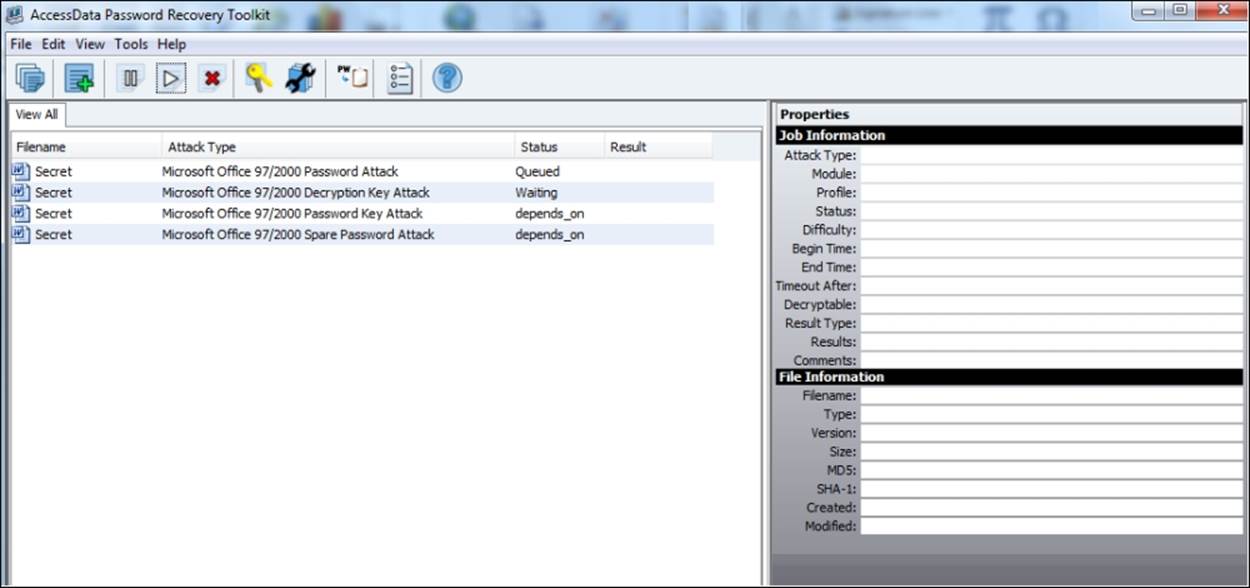Click Word file icon of Decryption Key Attack row
The height and width of the screenshot is (588, 1250).
pyautogui.click(x=21, y=192)
